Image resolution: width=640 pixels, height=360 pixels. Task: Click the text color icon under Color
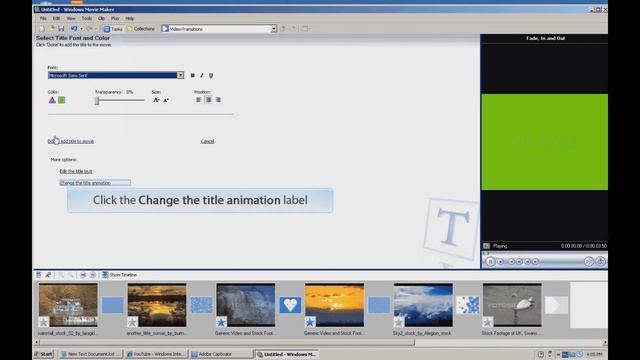coord(52,100)
